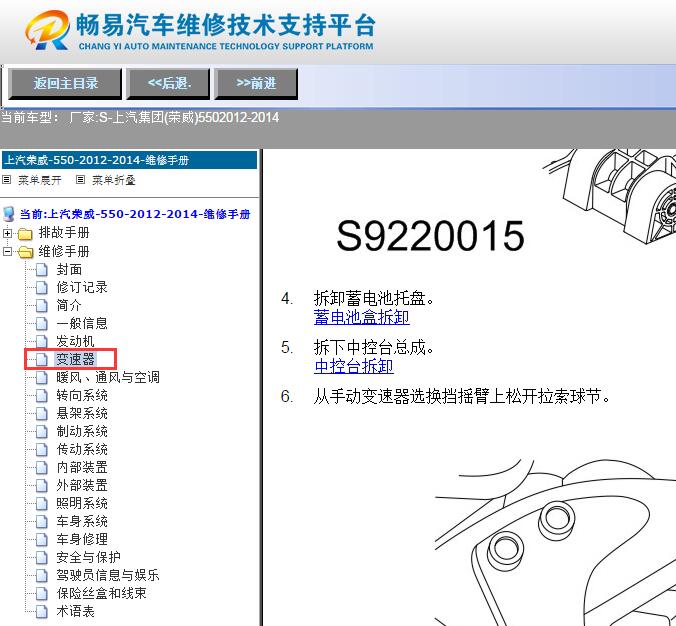
Task: Click the page icon next to 外部装置
Action: point(41,486)
